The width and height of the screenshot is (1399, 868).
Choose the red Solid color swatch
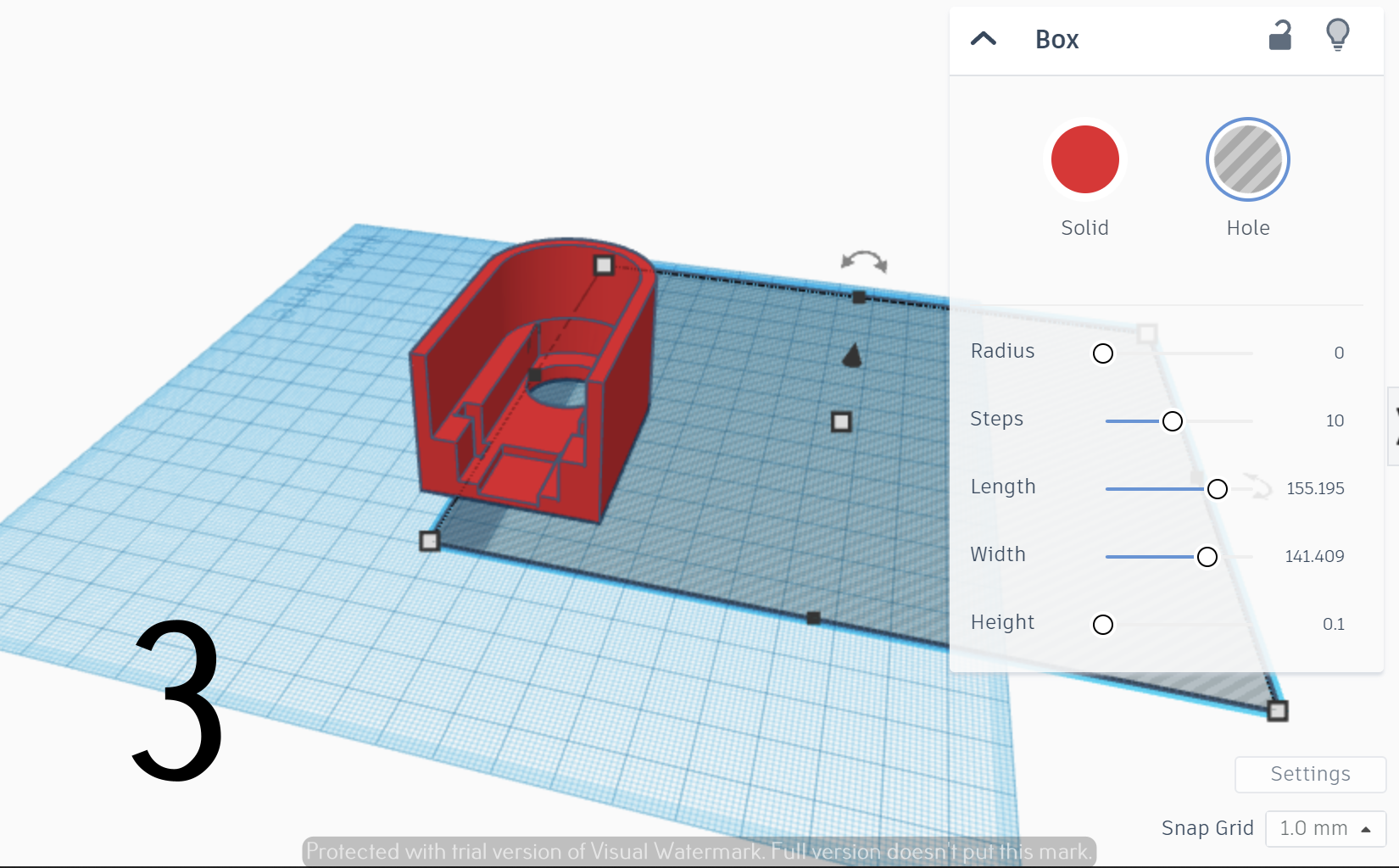click(x=1085, y=159)
